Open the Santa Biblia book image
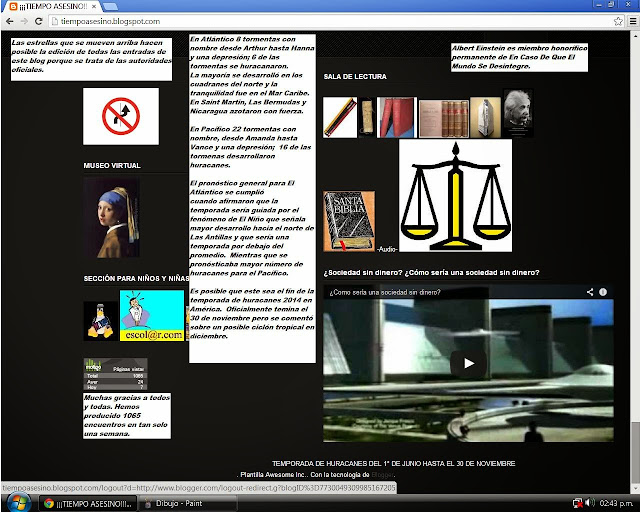 [x=349, y=221]
